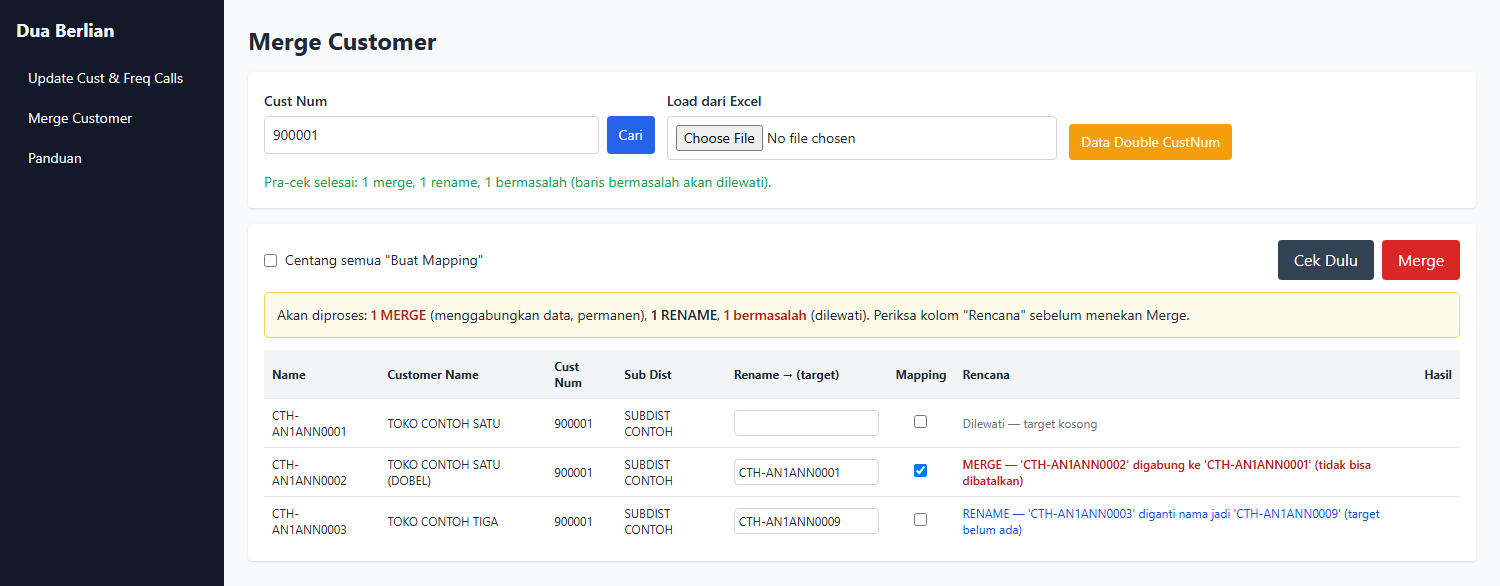The height and width of the screenshot is (586, 1500).
Task: Check Mapping box for TOKO CONTOH TIGA
Action: 920,520
